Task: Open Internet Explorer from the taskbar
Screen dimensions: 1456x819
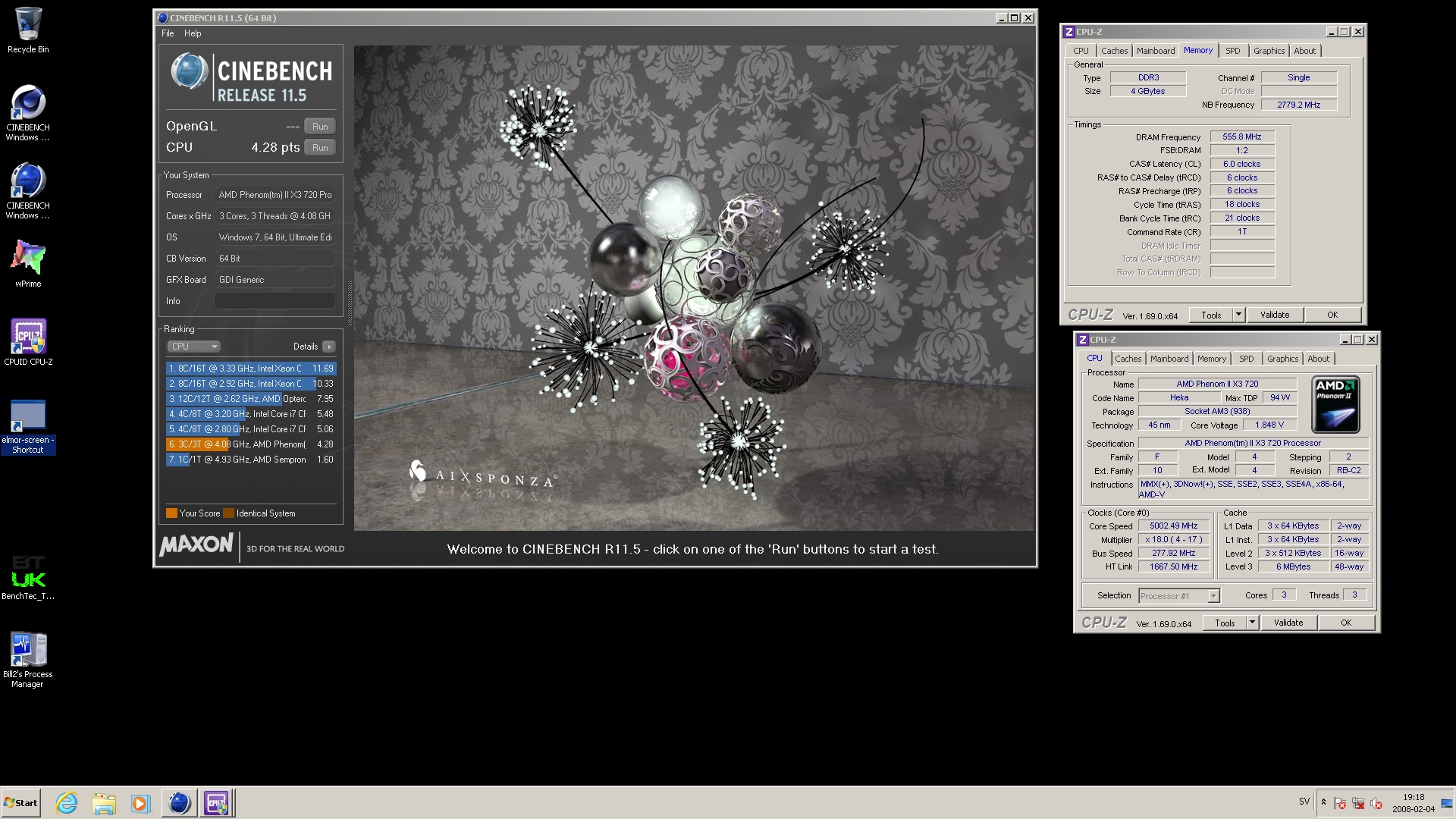Action: [x=67, y=802]
